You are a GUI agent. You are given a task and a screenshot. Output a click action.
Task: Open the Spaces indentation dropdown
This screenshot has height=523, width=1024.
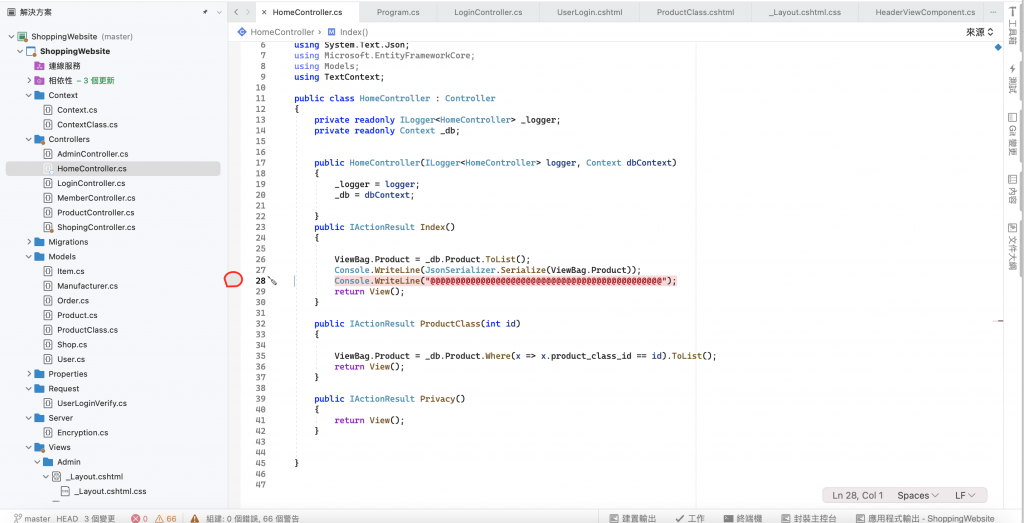(x=918, y=496)
